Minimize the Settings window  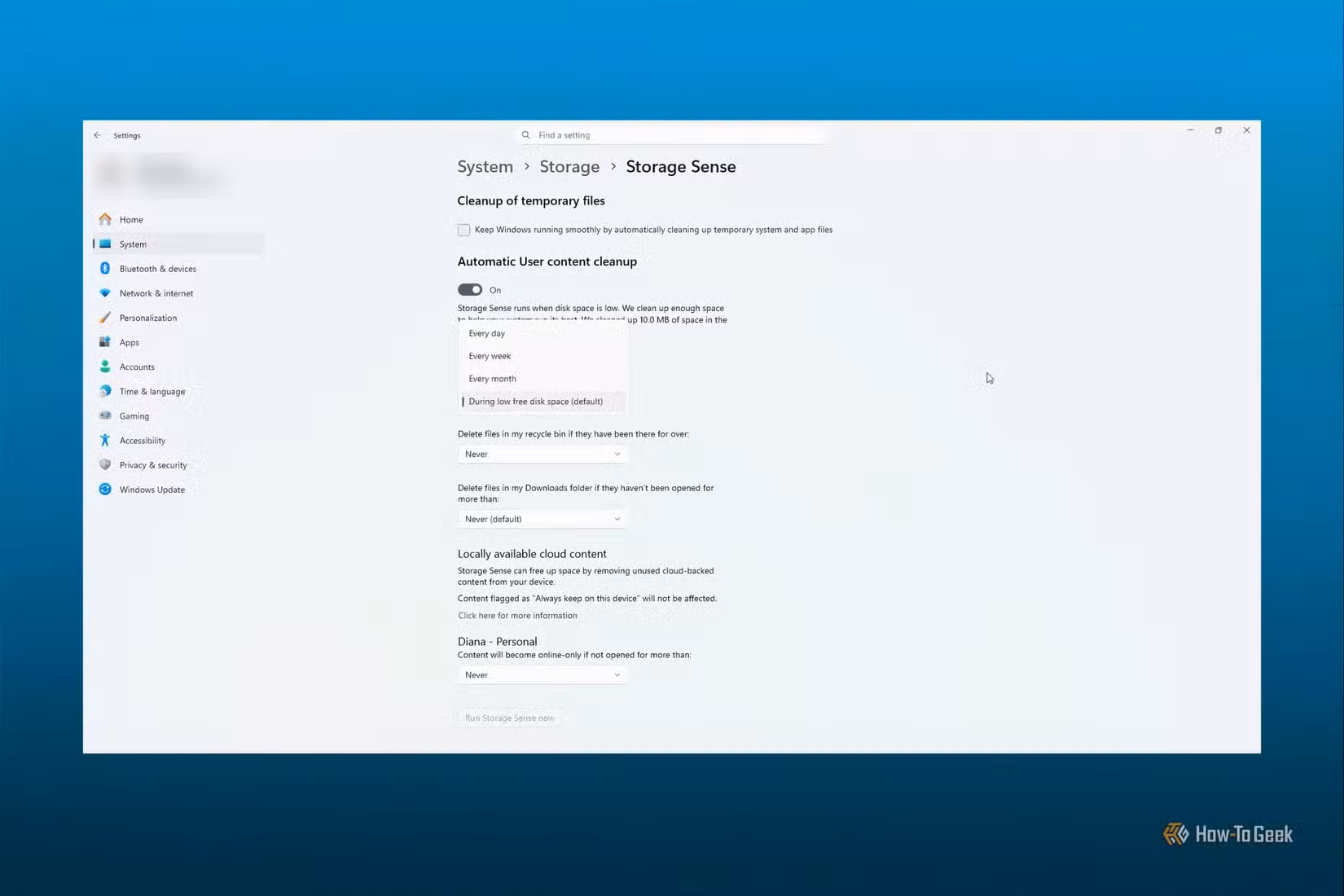(1190, 130)
